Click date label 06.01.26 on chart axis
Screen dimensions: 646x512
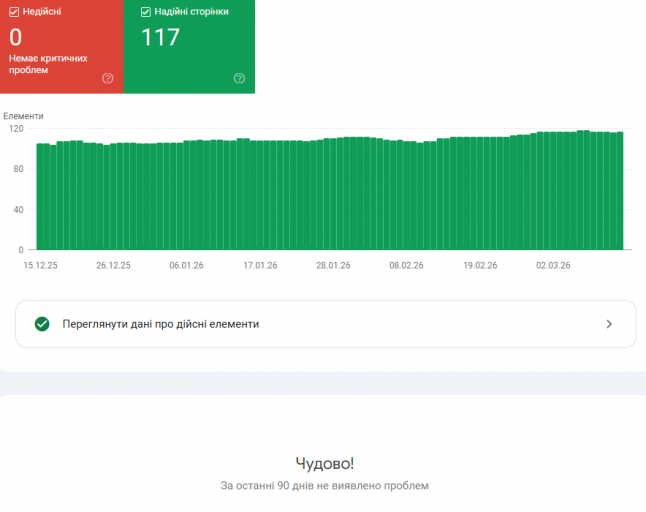(186, 265)
